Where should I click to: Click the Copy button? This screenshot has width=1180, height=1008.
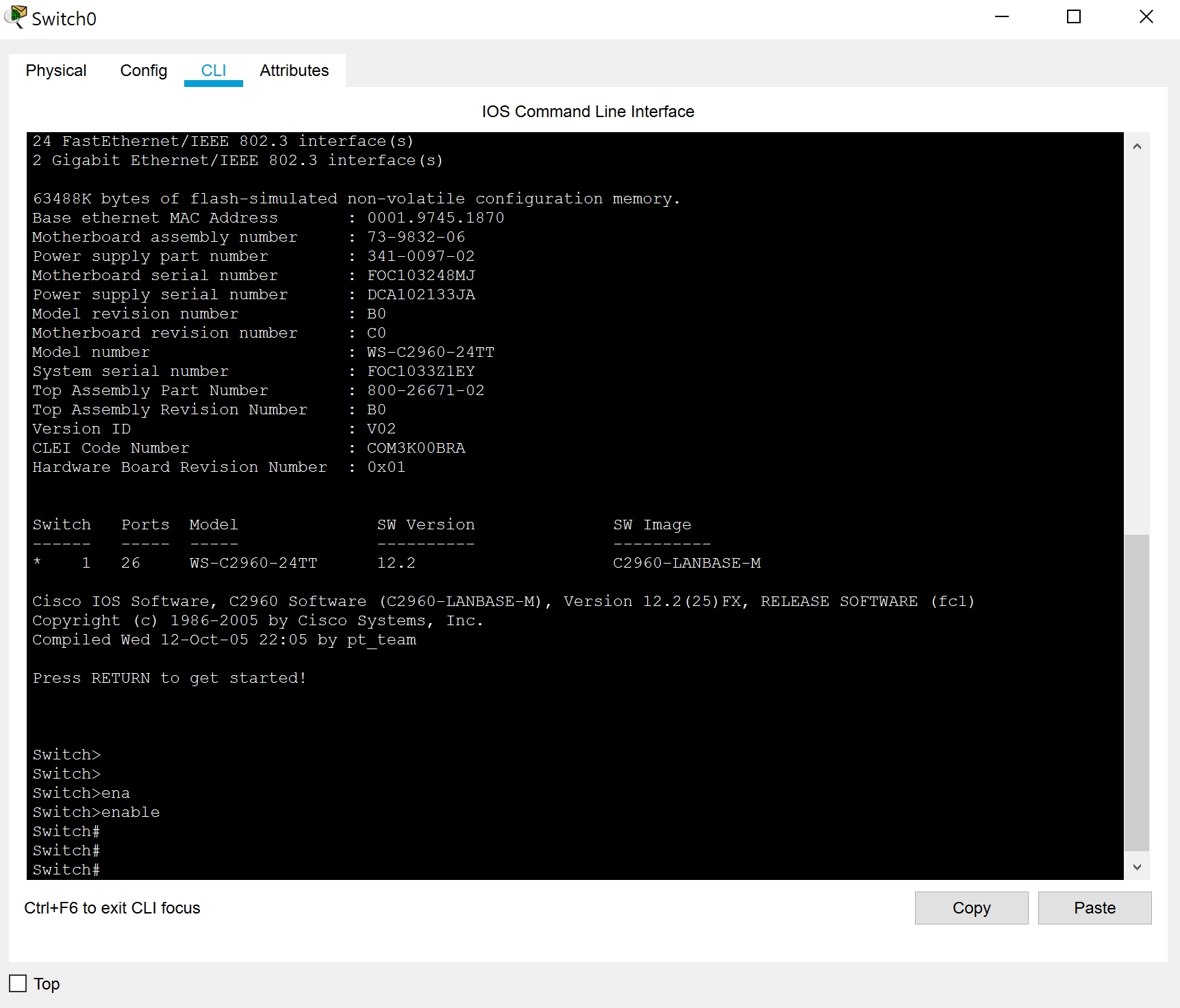[x=971, y=908]
